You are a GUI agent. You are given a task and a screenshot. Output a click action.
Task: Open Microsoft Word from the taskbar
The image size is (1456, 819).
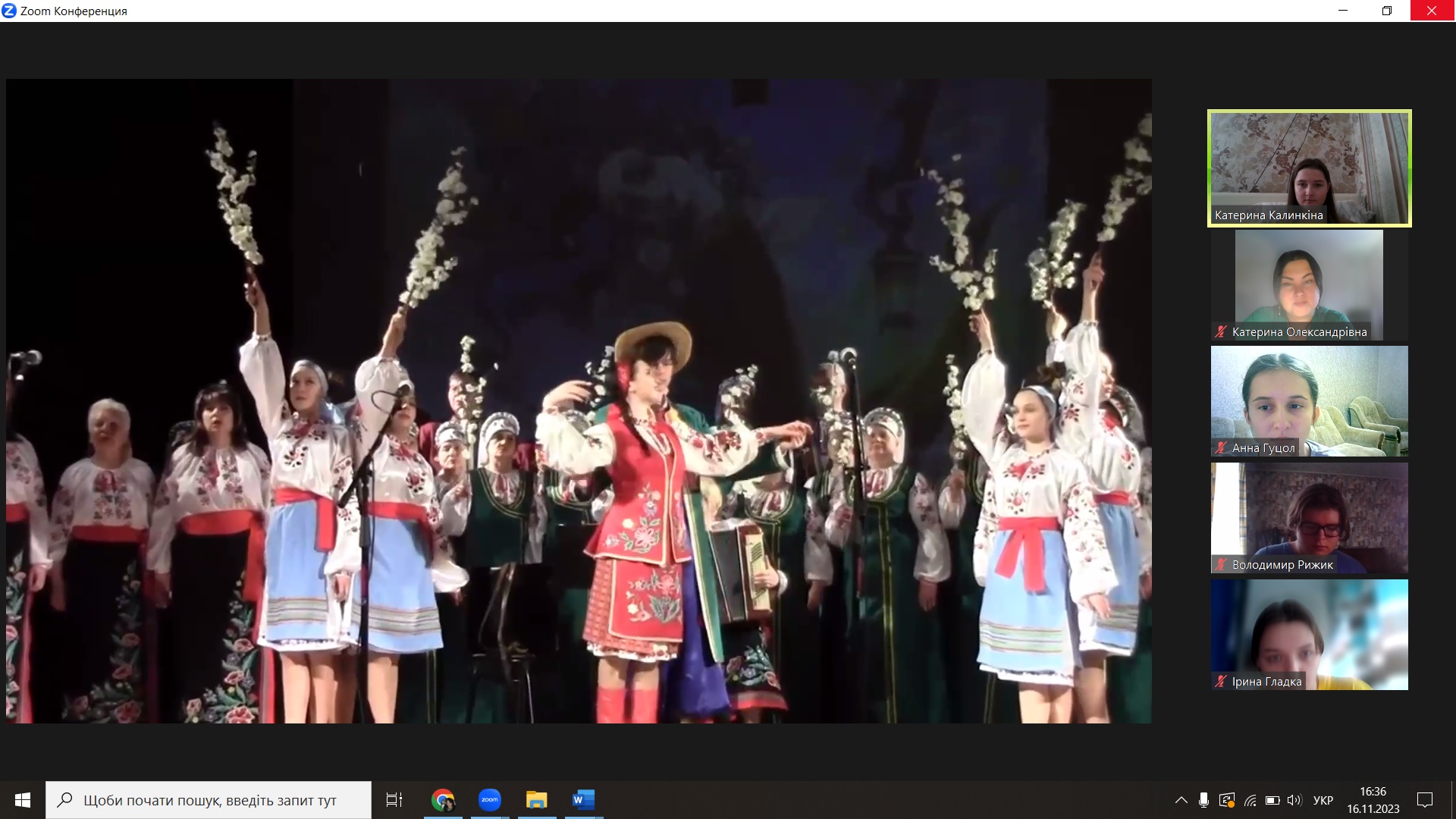click(x=583, y=800)
